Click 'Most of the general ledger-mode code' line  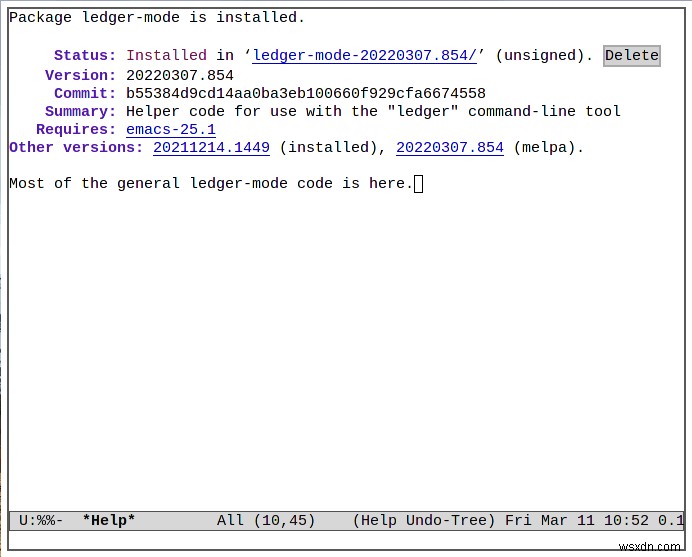pyautogui.click(x=211, y=183)
